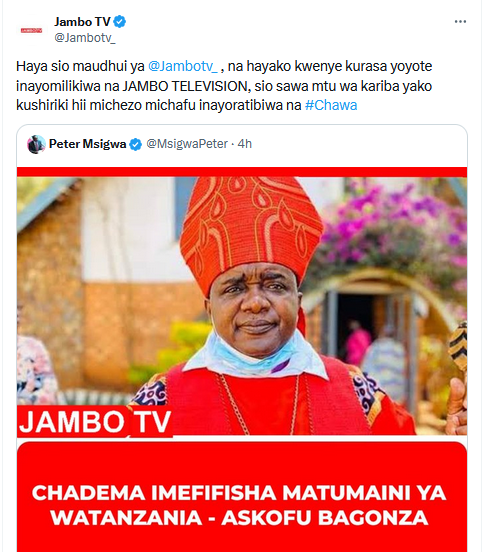Image resolution: width=484 pixels, height=552 pixels.
Task: Click the 4h timestamp of quoted tweet
Action: point(245,144)
